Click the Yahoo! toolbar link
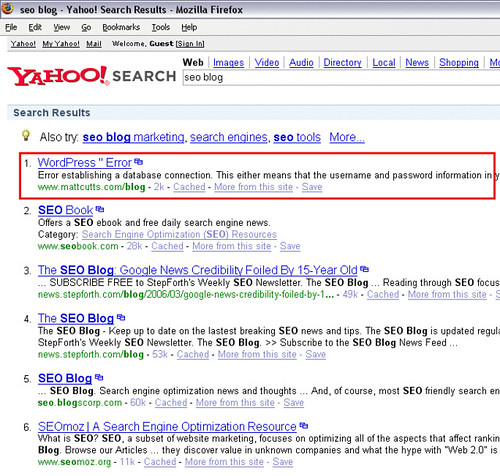 point(23,44)
